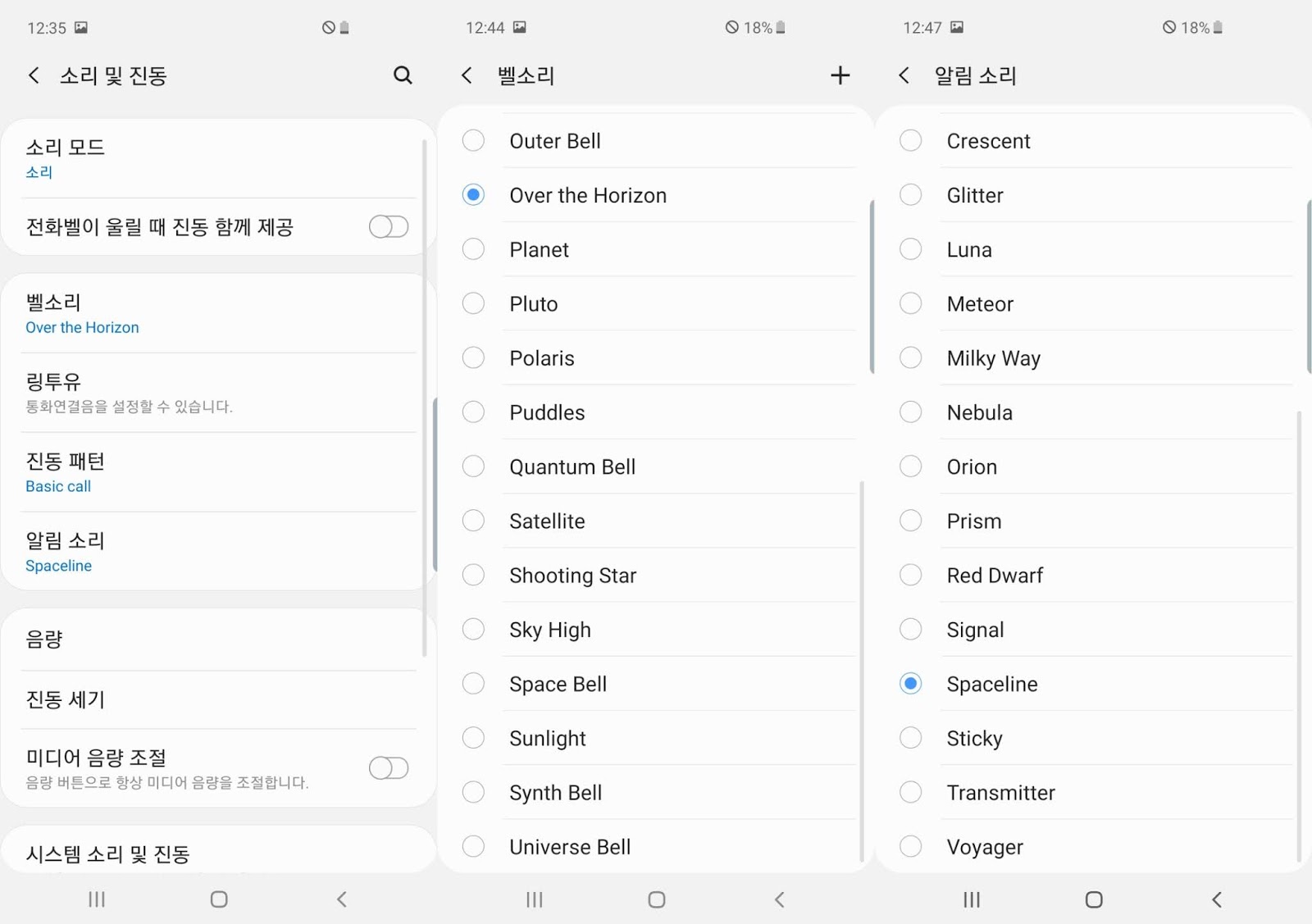The height and width of the screenshot is (924, 1312).
Task: Select Polaris ringtone radio button
Action: click(x=473, y=357)
